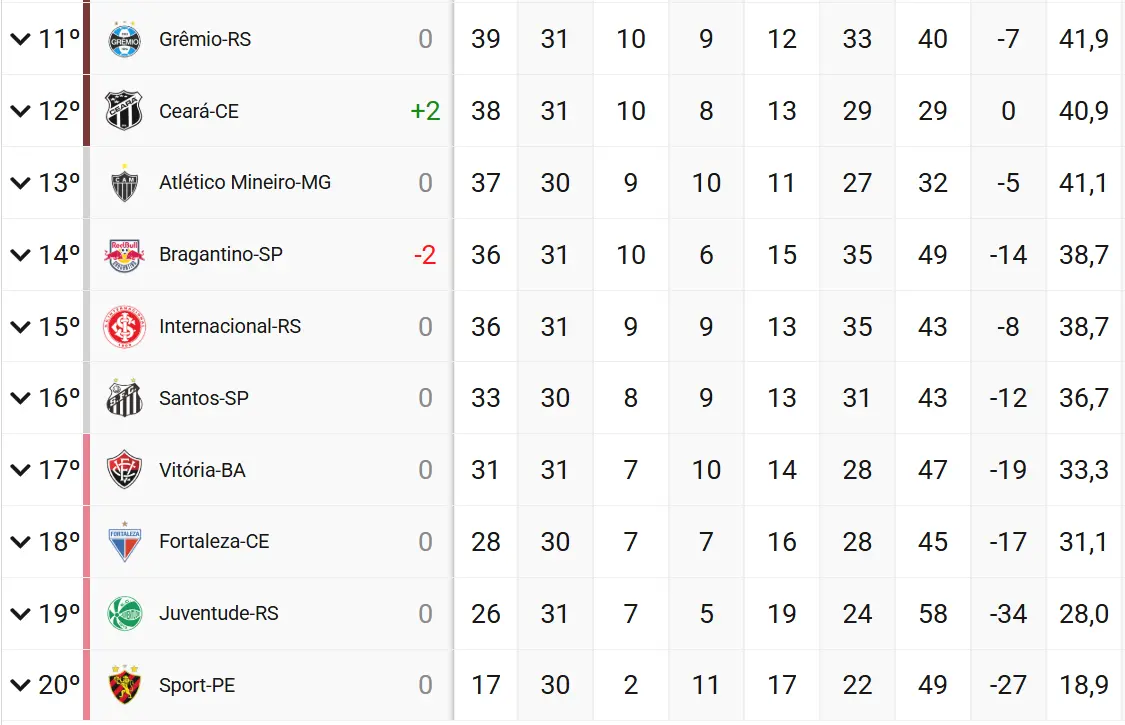Image resolution: width=1125 pixels, height=725 pixels.
Task: Click the Red Bull Bragantino logo
Action: tap(125, 255)
